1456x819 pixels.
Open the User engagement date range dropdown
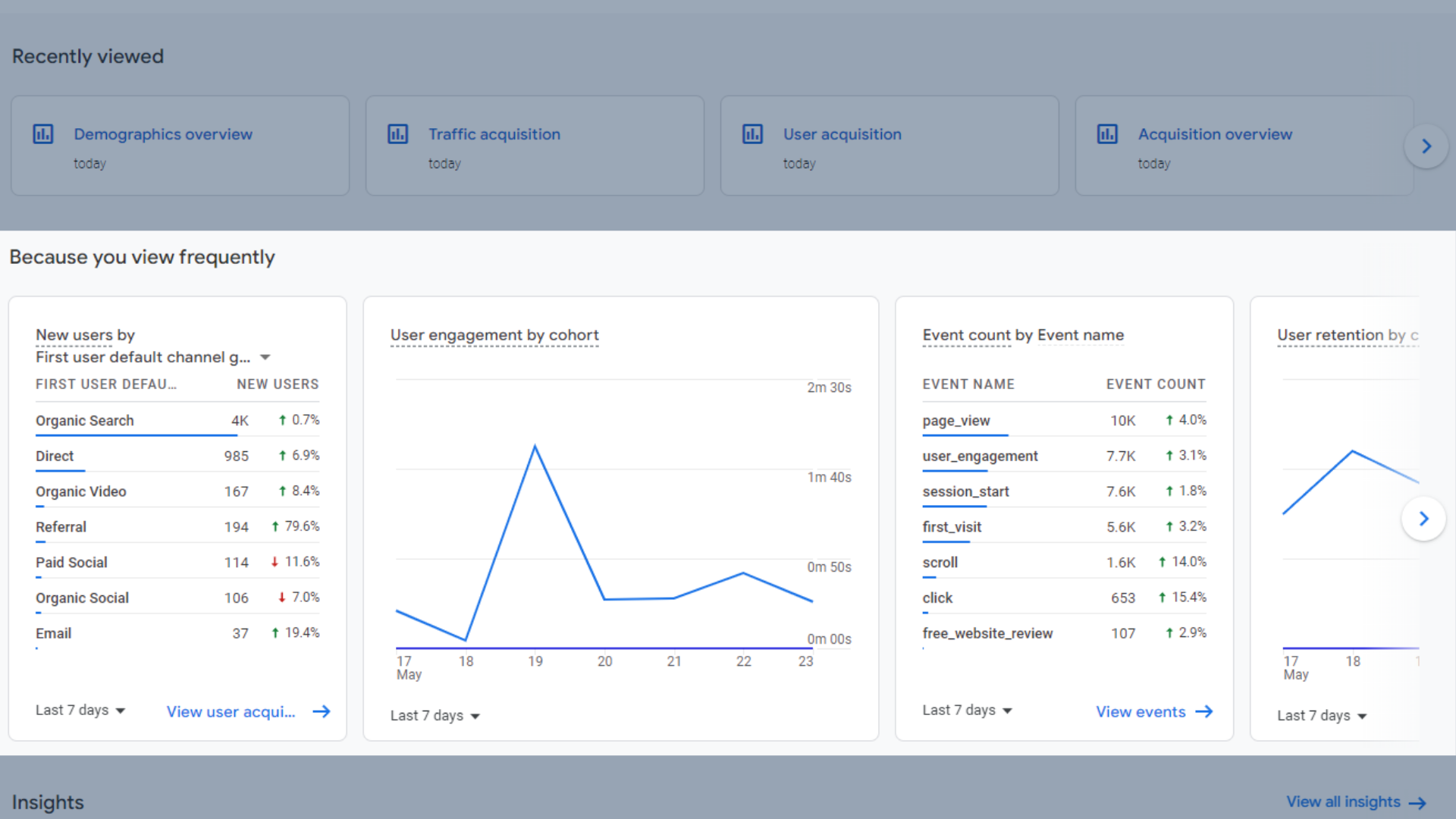[436, 715]
